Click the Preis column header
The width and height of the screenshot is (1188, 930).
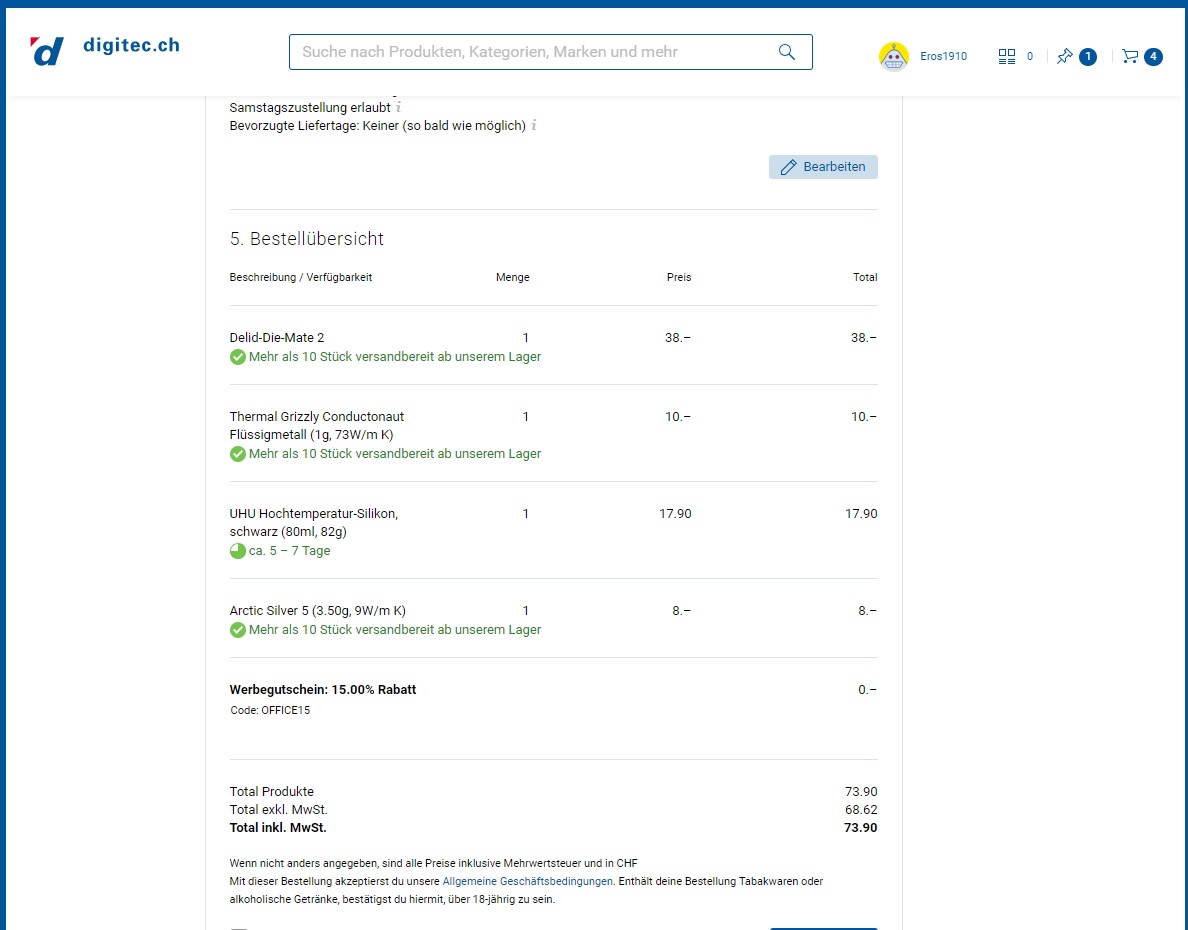point(679,277)
